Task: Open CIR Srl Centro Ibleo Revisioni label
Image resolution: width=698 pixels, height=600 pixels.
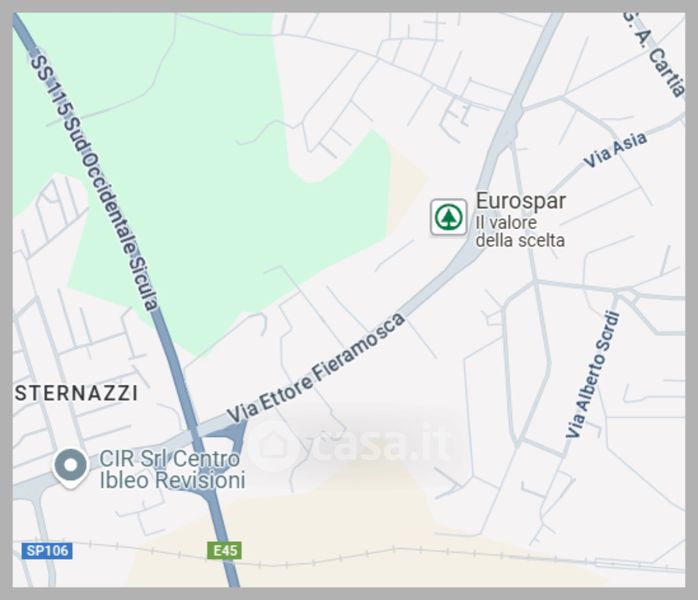Action: (172, 470)
